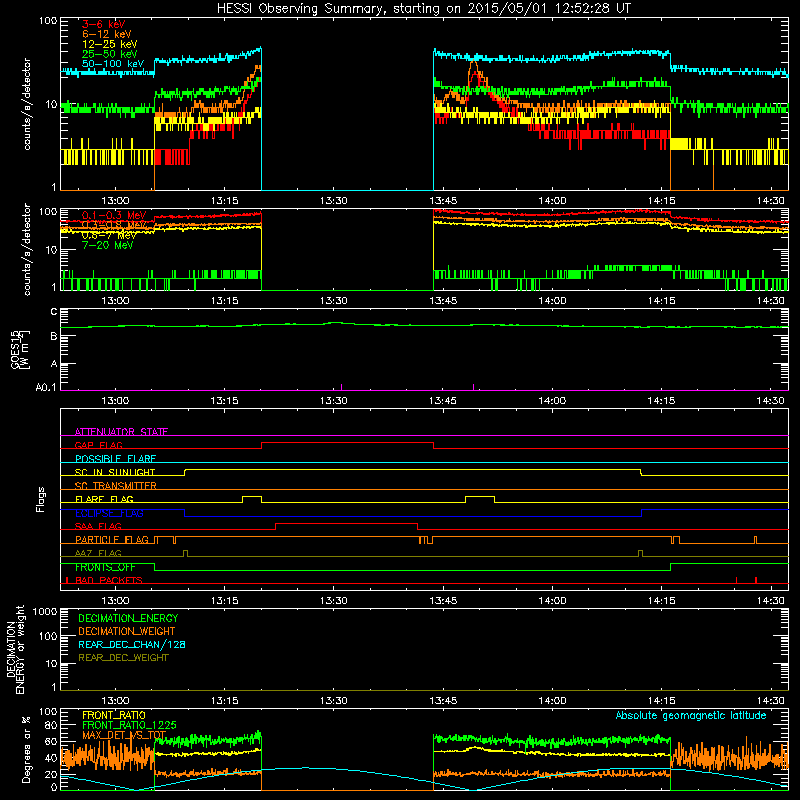This screenshot has height=800, width=800.
Task: Click the GAP_FLAG label
Action: (98, 445)
